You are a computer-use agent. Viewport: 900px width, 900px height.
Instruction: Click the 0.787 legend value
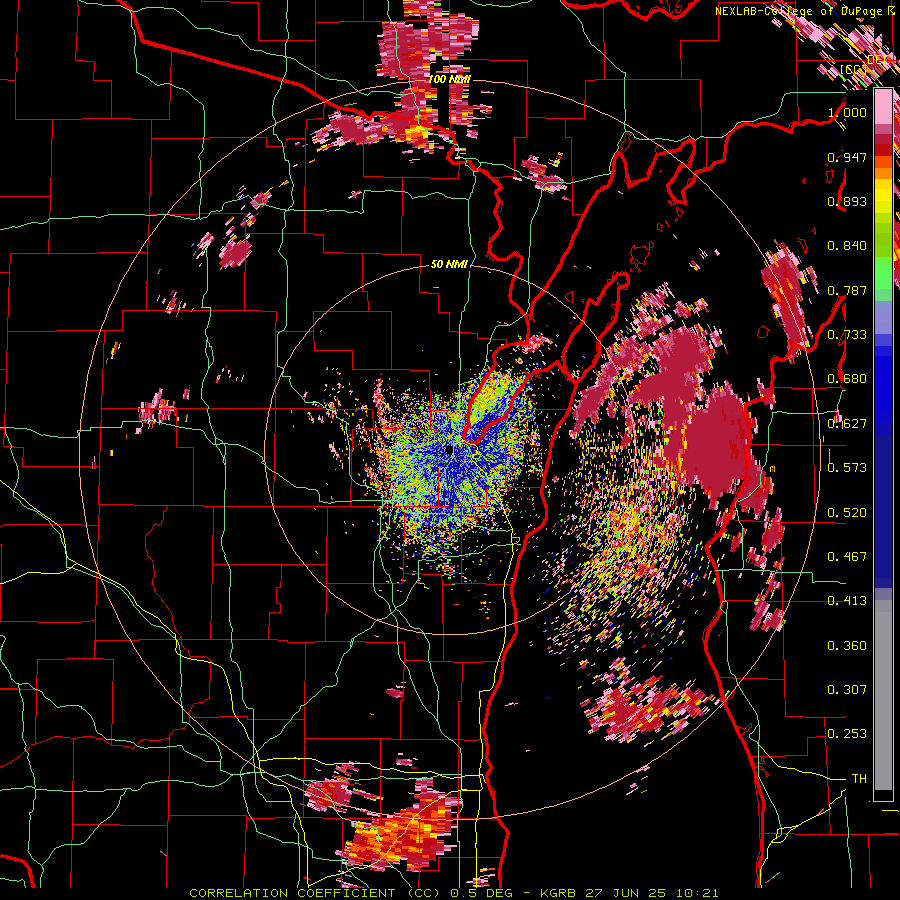coord(847,290)
